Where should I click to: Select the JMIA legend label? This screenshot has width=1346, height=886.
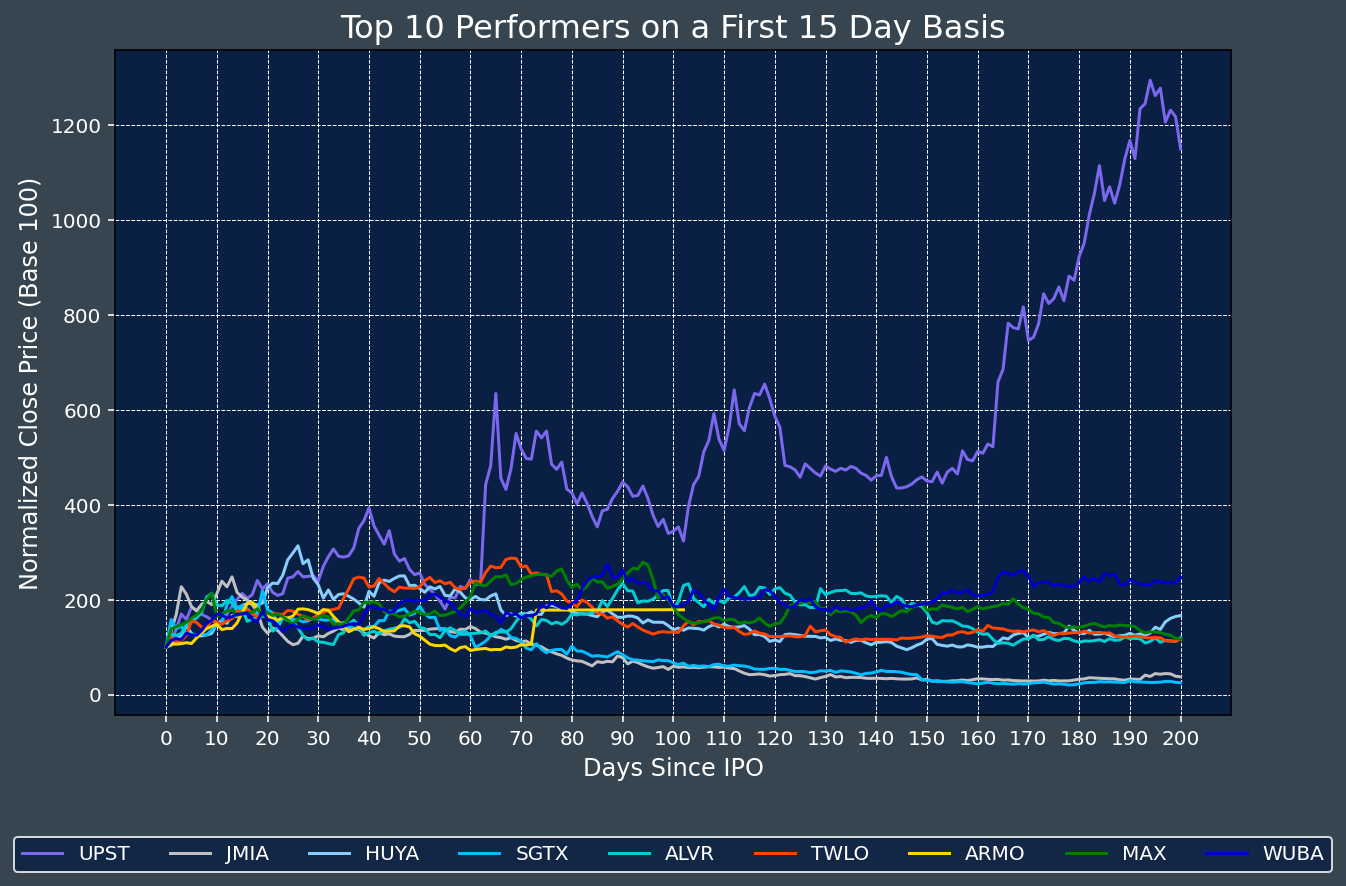(x=246, y=854)
